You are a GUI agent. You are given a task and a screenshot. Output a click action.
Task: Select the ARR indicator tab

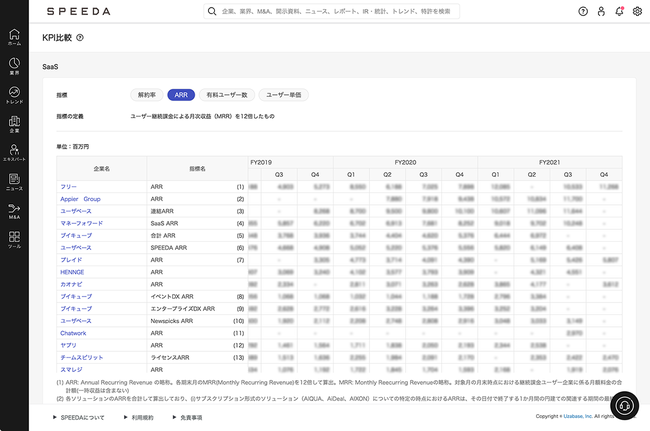tap(181, 95)
